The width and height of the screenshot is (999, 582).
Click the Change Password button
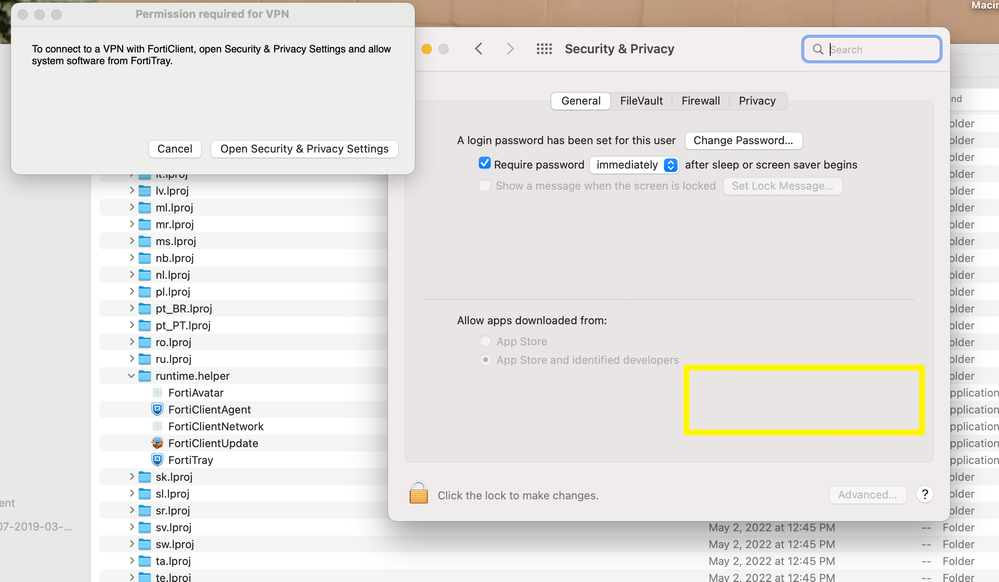[x=743, y=140]
